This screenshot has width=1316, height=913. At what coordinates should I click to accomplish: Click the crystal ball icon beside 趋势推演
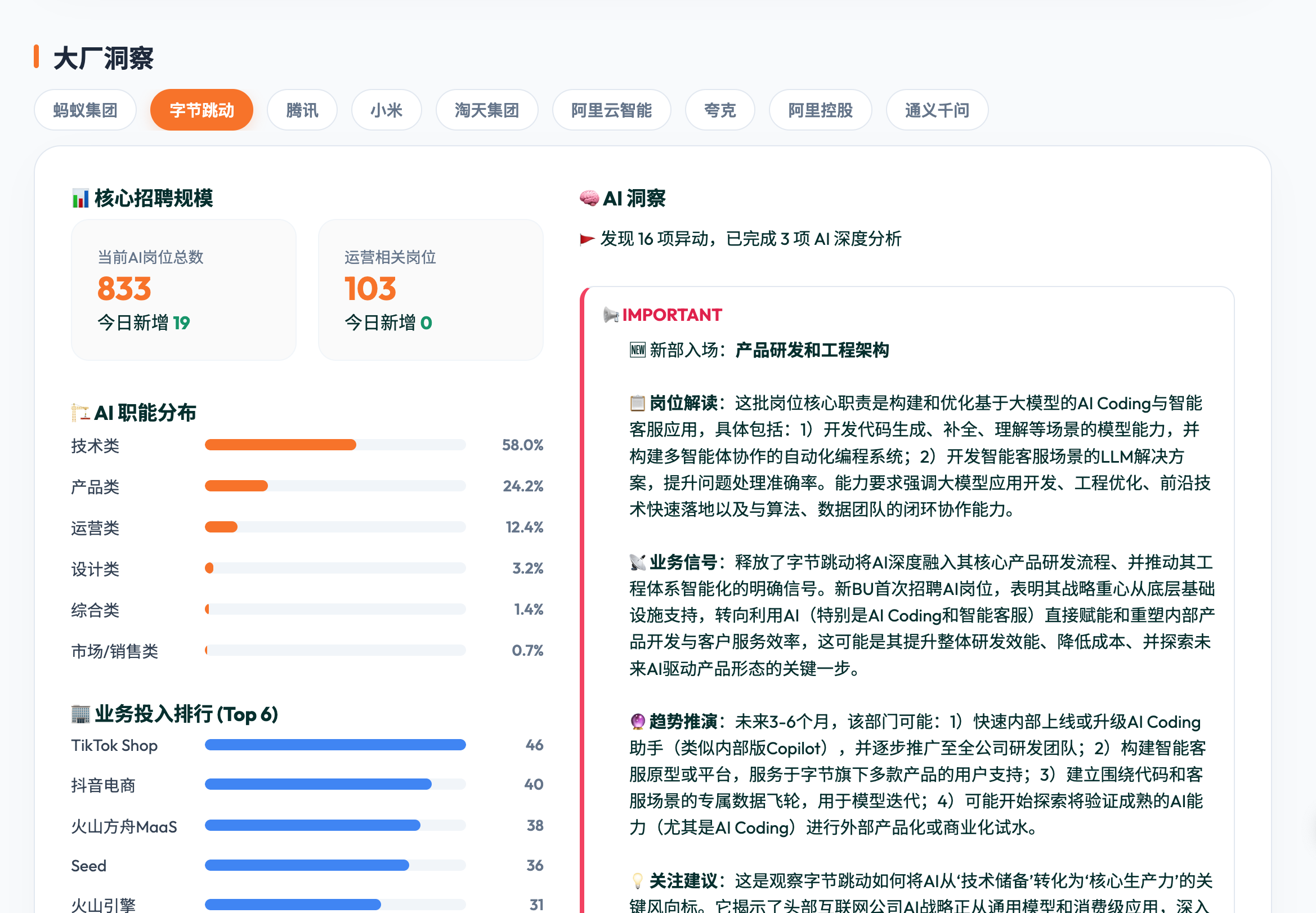point(638,722)
